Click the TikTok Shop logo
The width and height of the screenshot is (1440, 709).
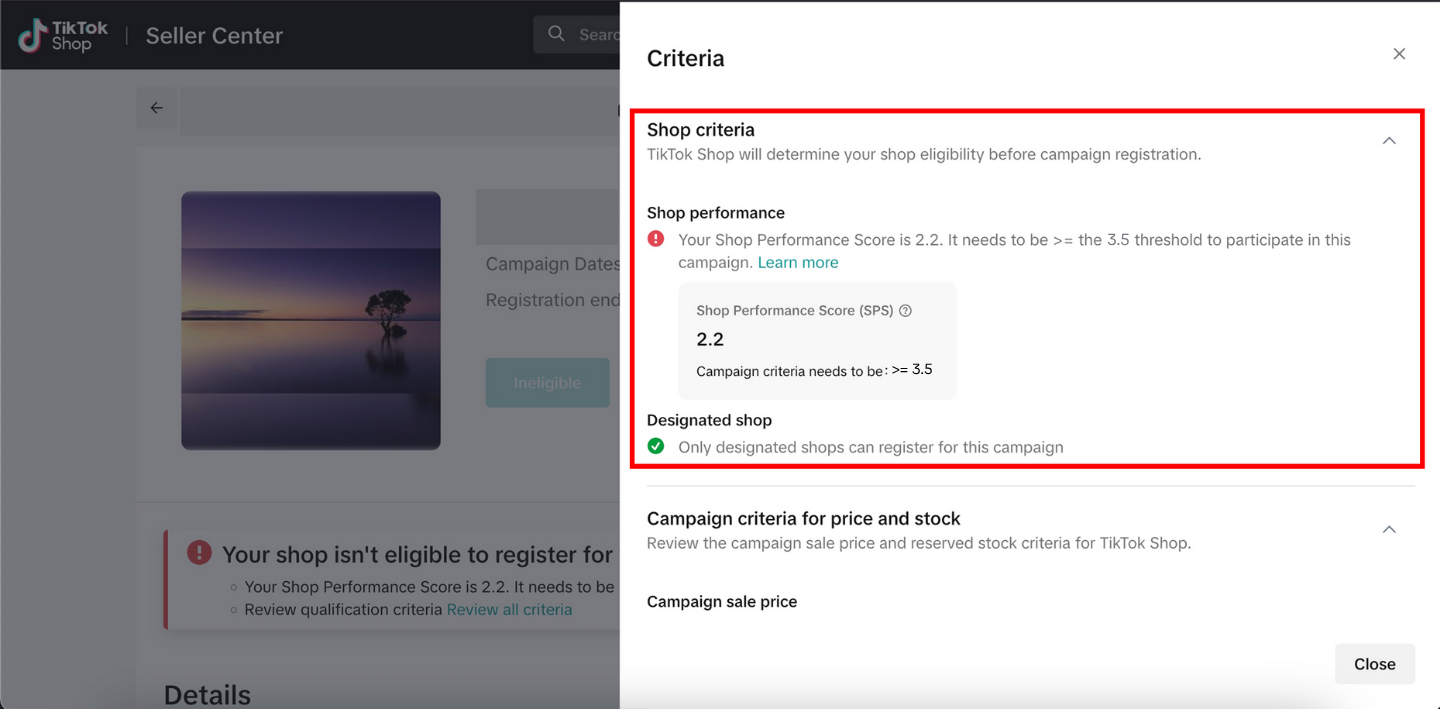[x=63, y=36]
